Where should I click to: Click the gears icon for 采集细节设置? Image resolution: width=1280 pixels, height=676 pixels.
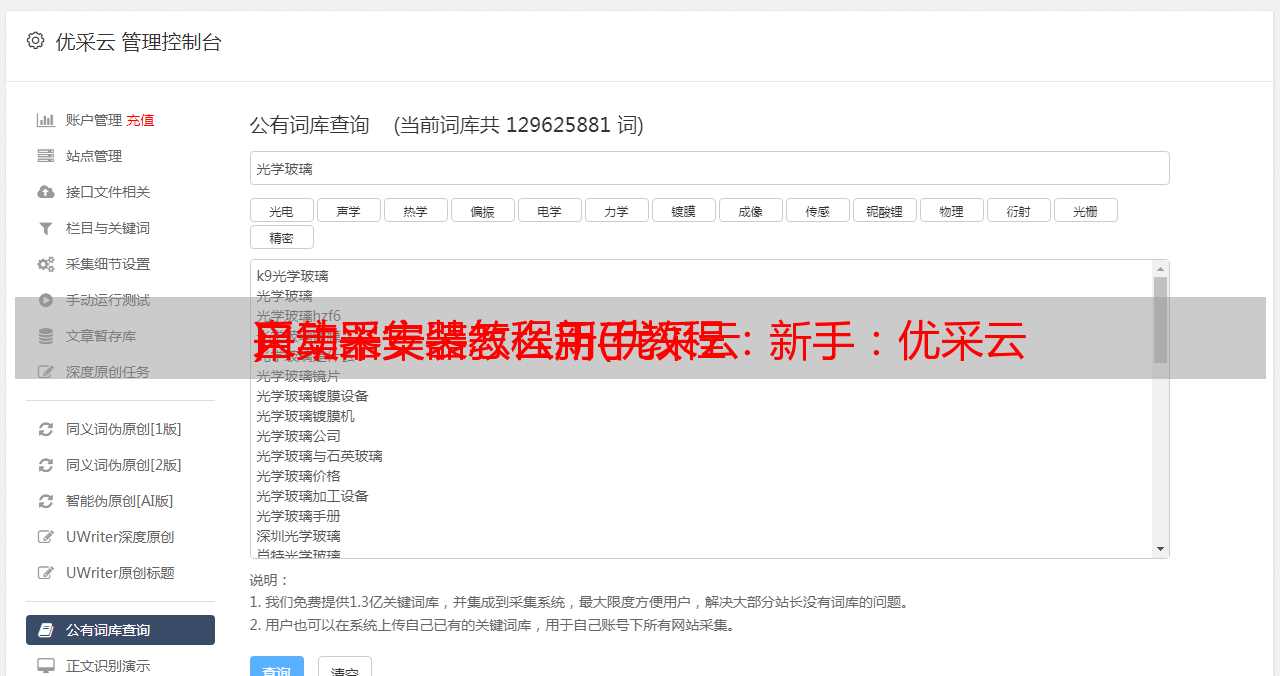point(46,264)
